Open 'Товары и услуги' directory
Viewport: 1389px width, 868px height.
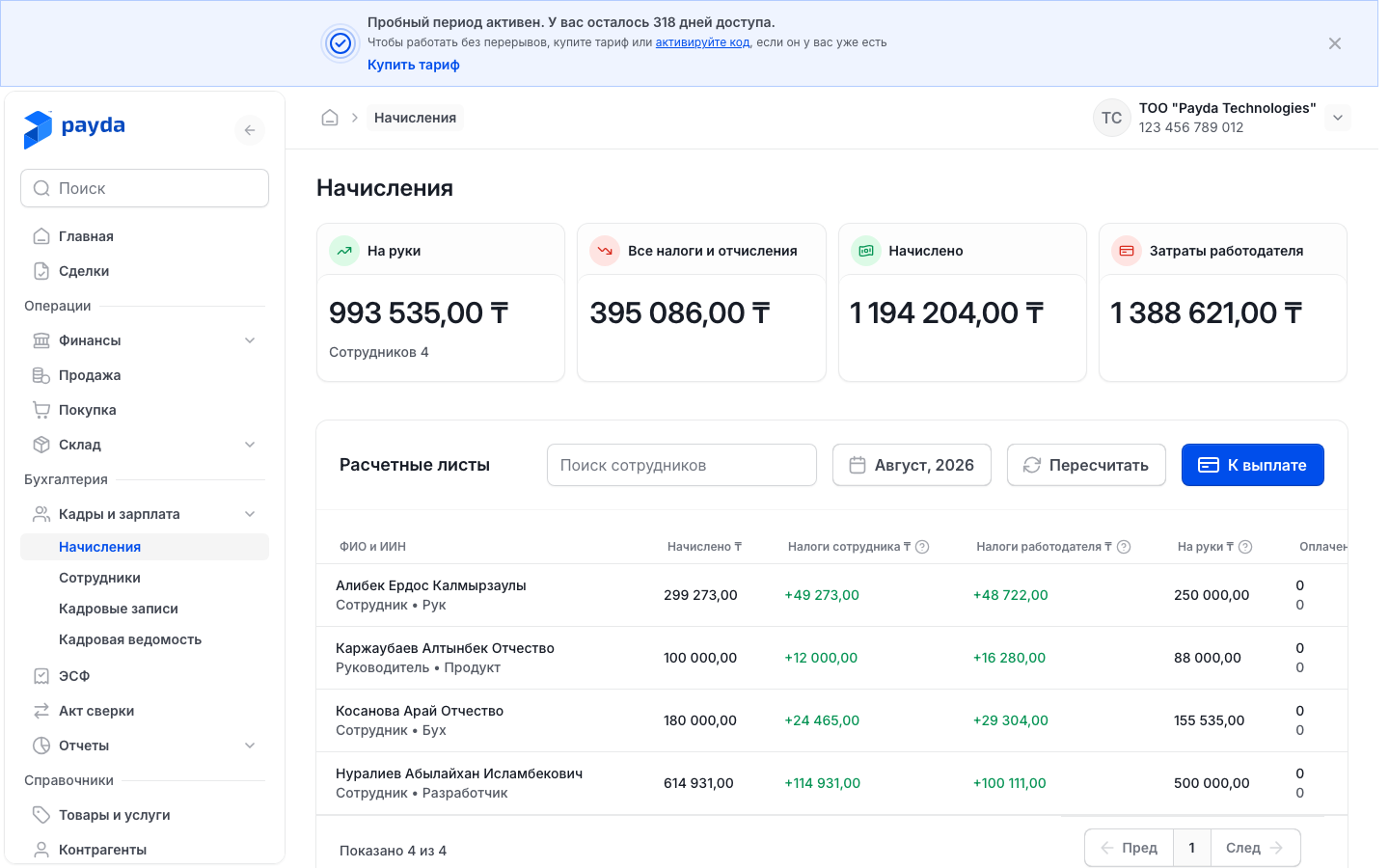coord(145,815)
